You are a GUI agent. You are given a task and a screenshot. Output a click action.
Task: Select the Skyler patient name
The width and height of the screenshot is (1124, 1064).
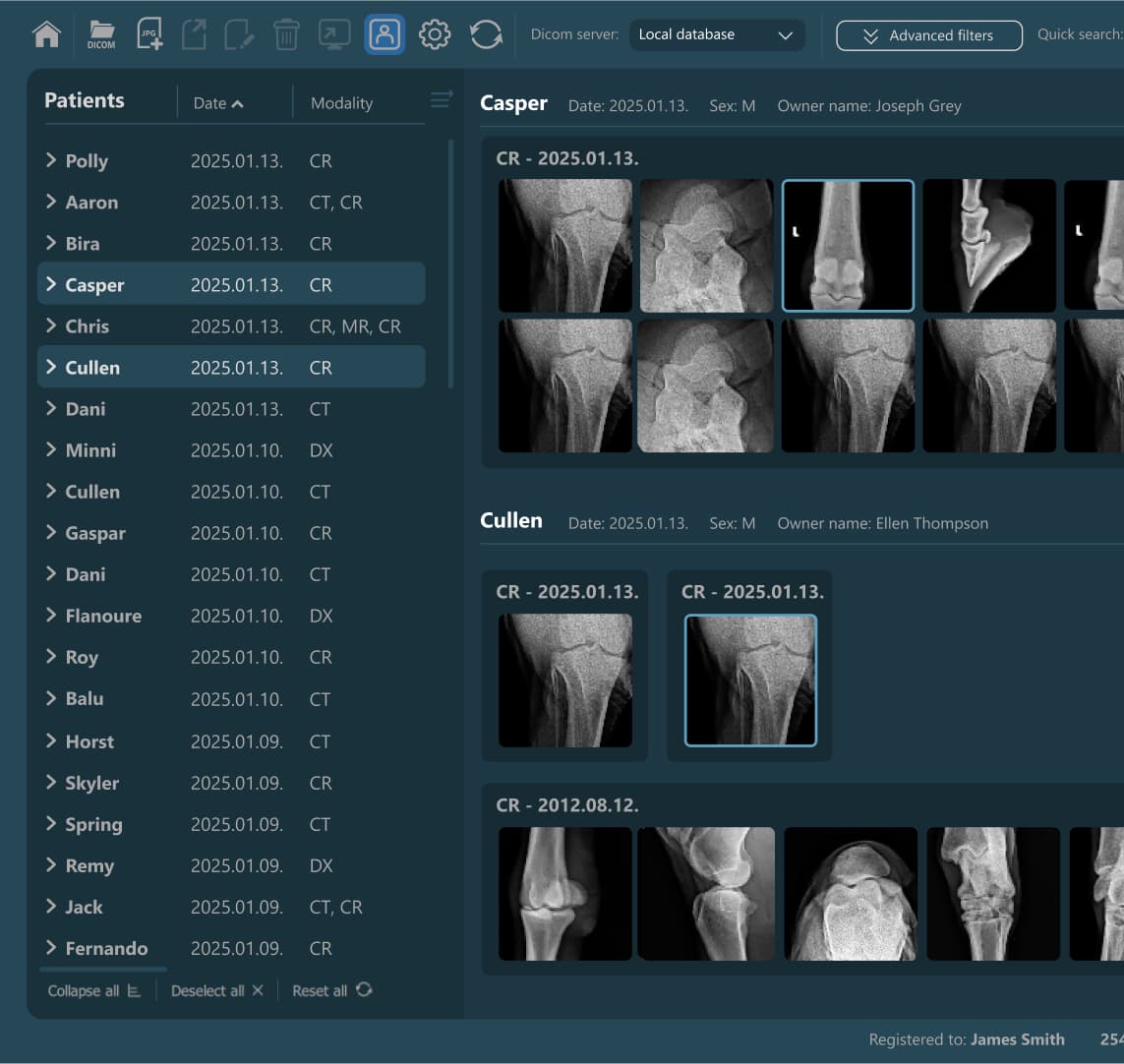tap(92, 783)
